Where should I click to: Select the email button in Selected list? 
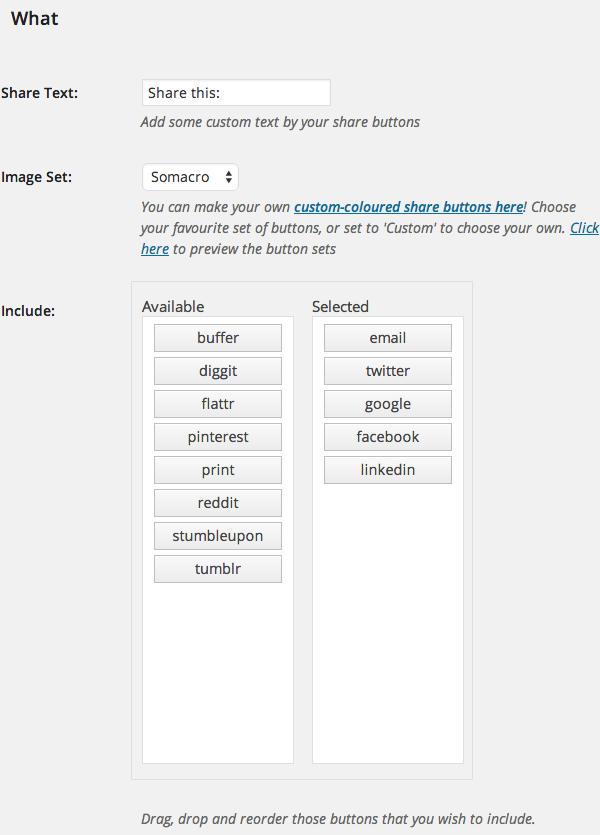(x=388, y=338)
